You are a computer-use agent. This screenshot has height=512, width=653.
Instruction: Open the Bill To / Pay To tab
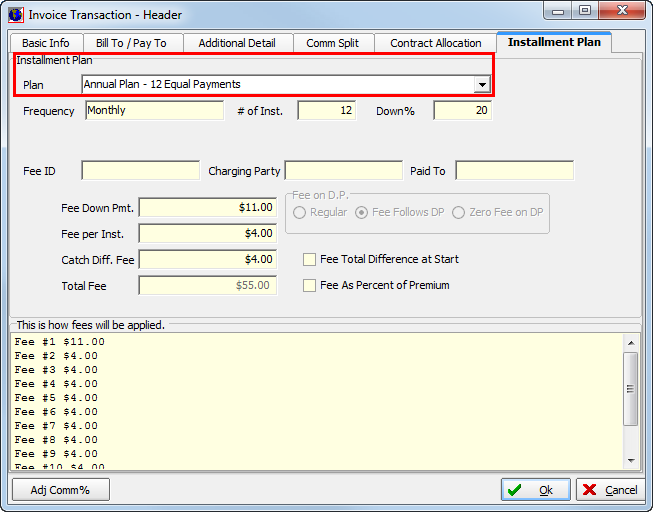pos(131,43)
